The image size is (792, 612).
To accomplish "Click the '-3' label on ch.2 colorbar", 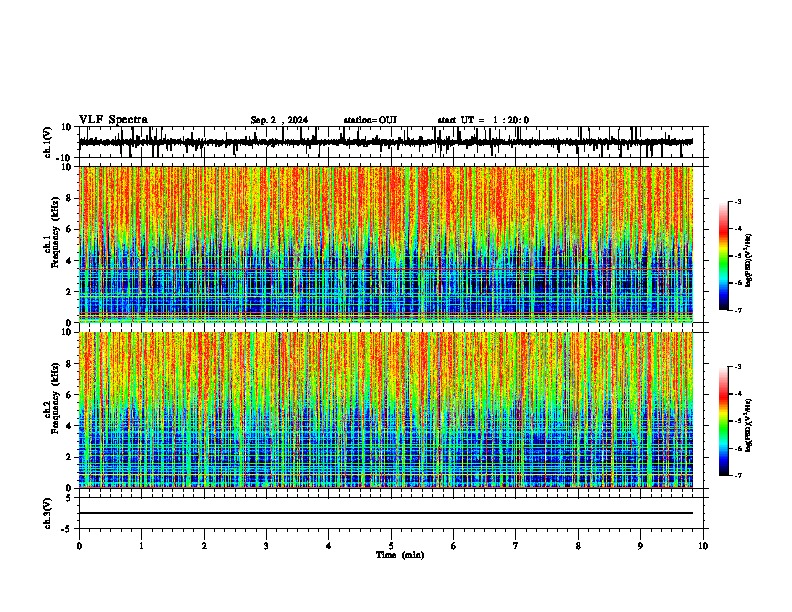I will [x=738, y=367].
